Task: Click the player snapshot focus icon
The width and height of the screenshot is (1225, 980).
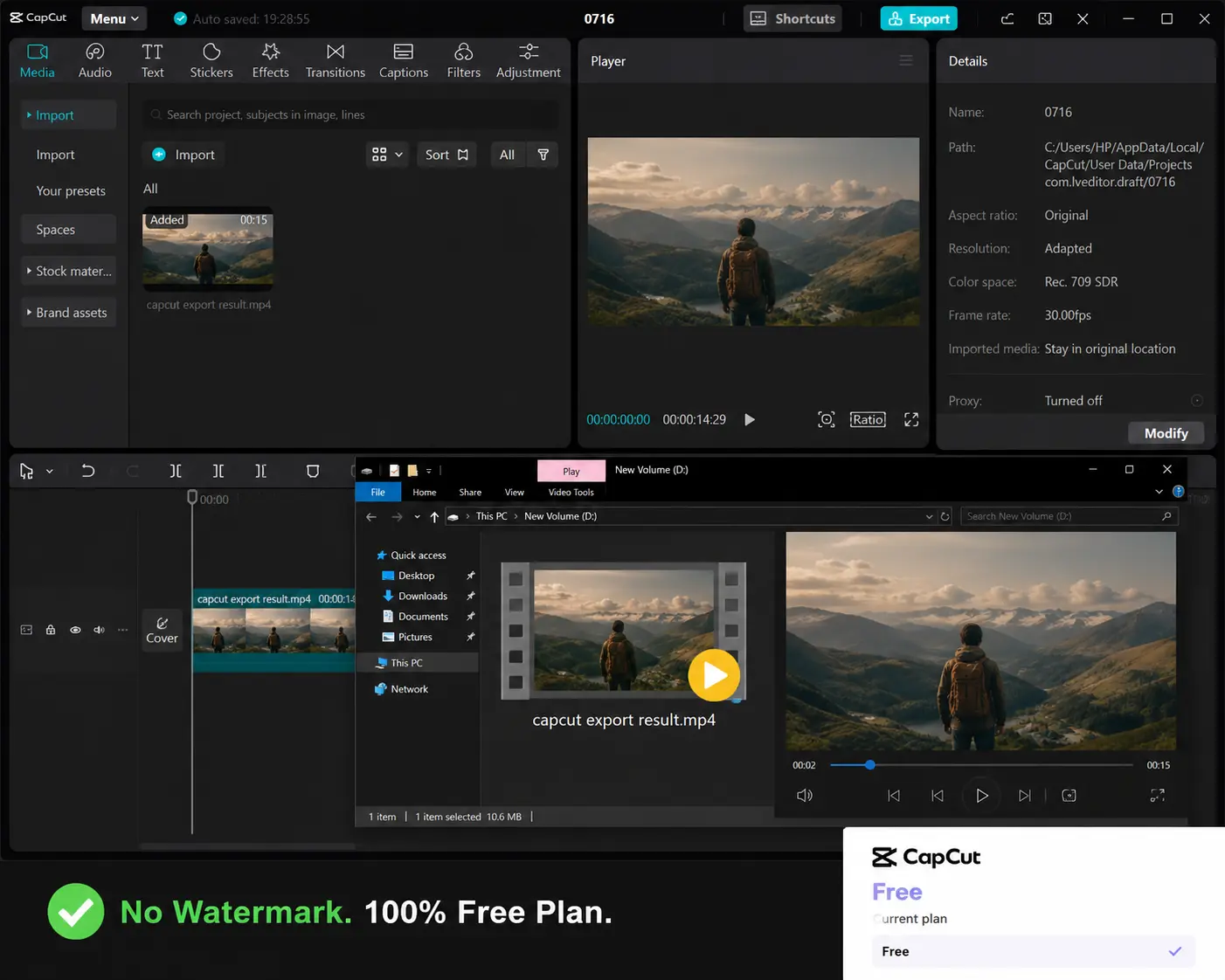Action: pyautogui.click(x=827, y=419)
